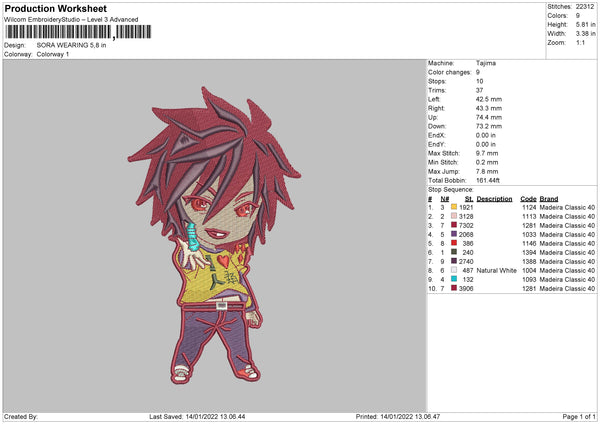This screenshot has width=600, height=424.
Task: Click the N# column header
Action: coord(444,199)
